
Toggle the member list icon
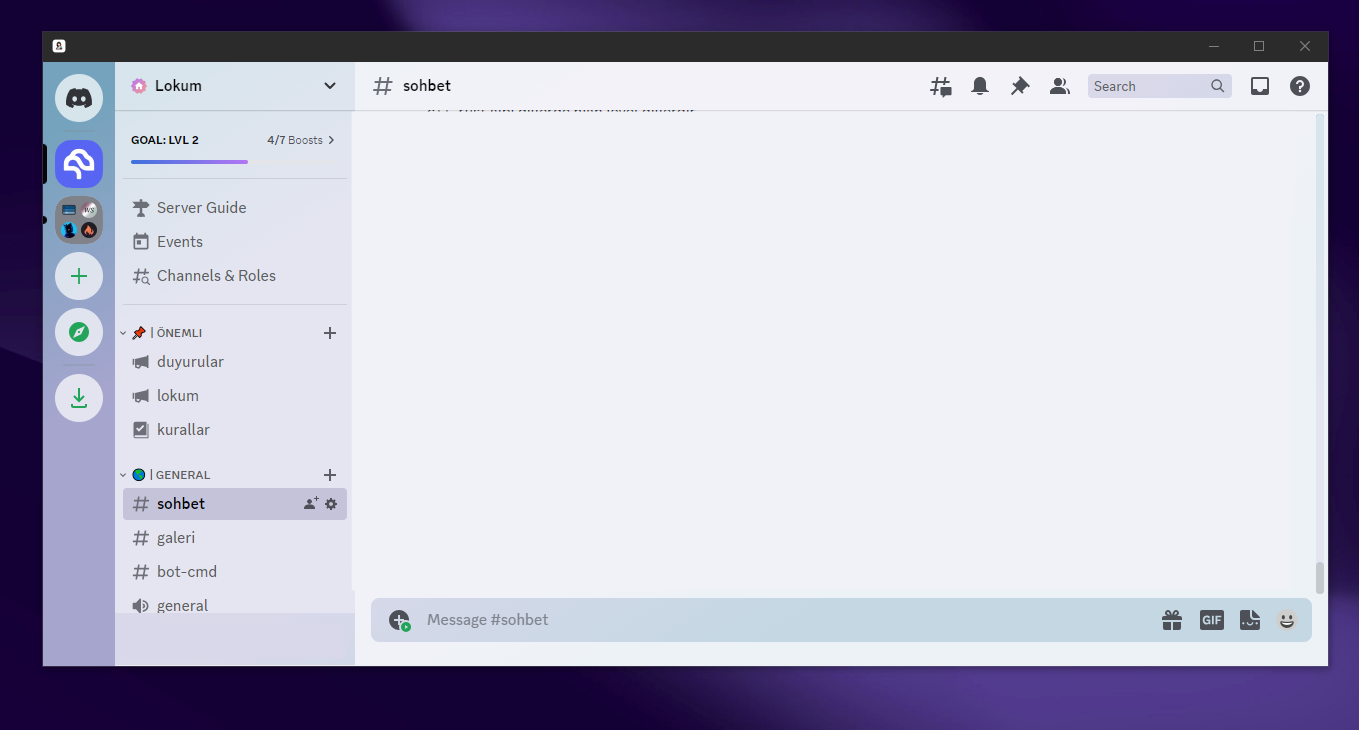coord(1060,86)
